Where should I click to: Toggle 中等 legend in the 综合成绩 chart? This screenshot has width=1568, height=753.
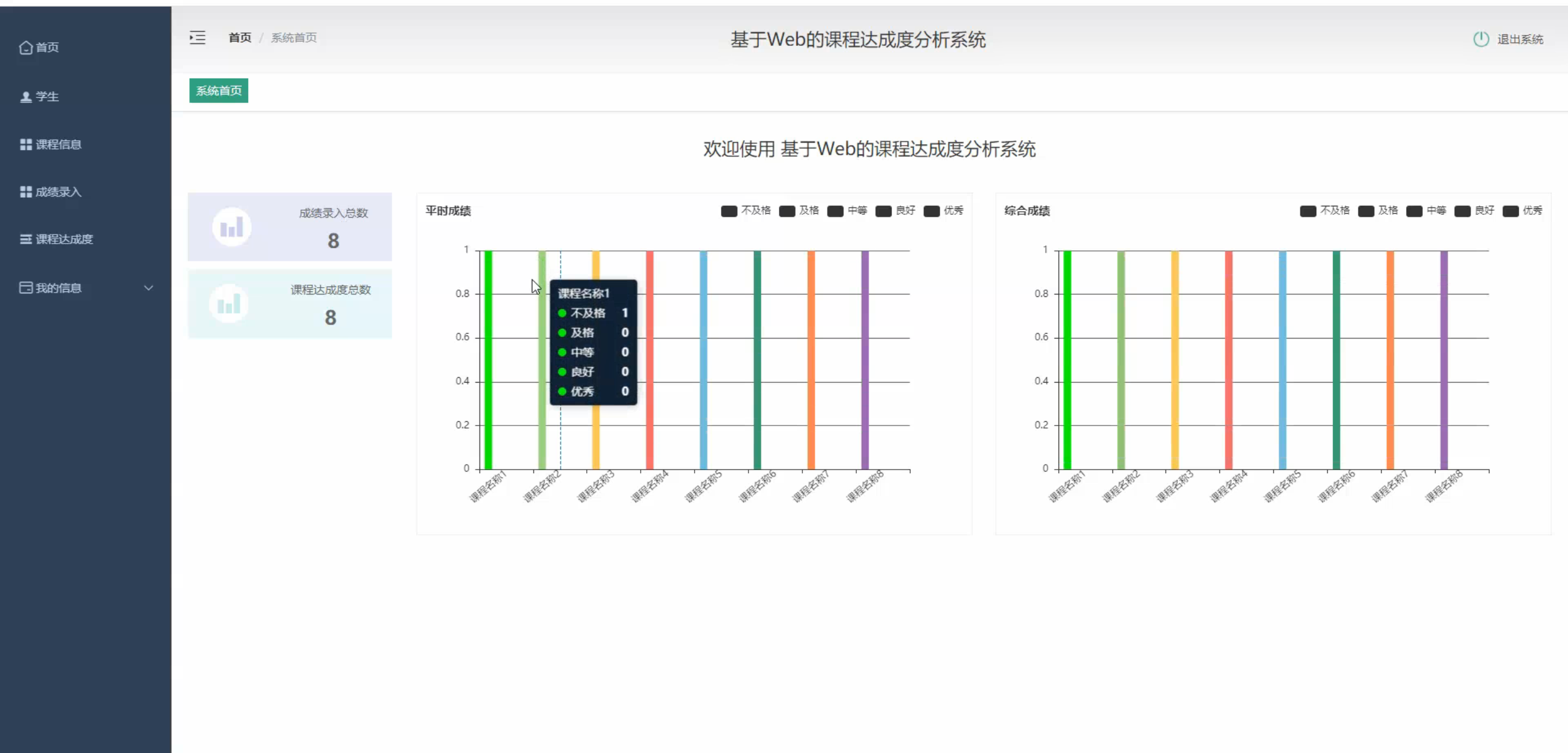[1414, 211]
